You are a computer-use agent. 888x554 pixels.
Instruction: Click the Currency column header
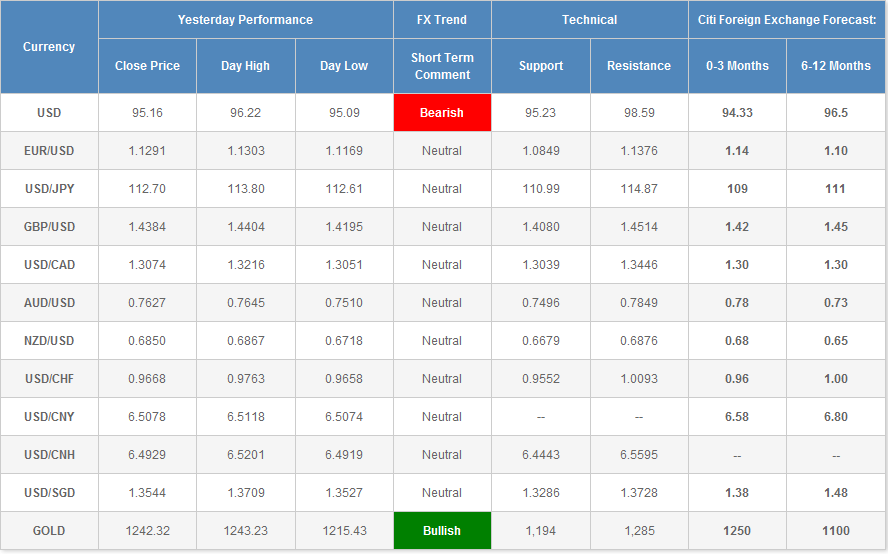click(x=49, y=47)
